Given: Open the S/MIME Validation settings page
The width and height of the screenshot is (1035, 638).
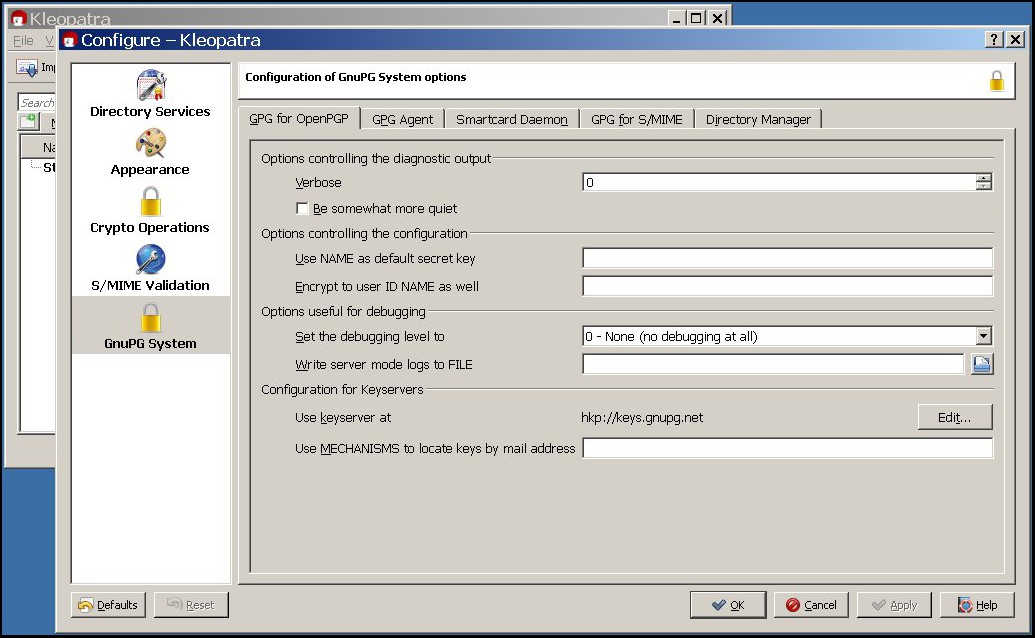Looking at the screenshot, I should [150, 268].
